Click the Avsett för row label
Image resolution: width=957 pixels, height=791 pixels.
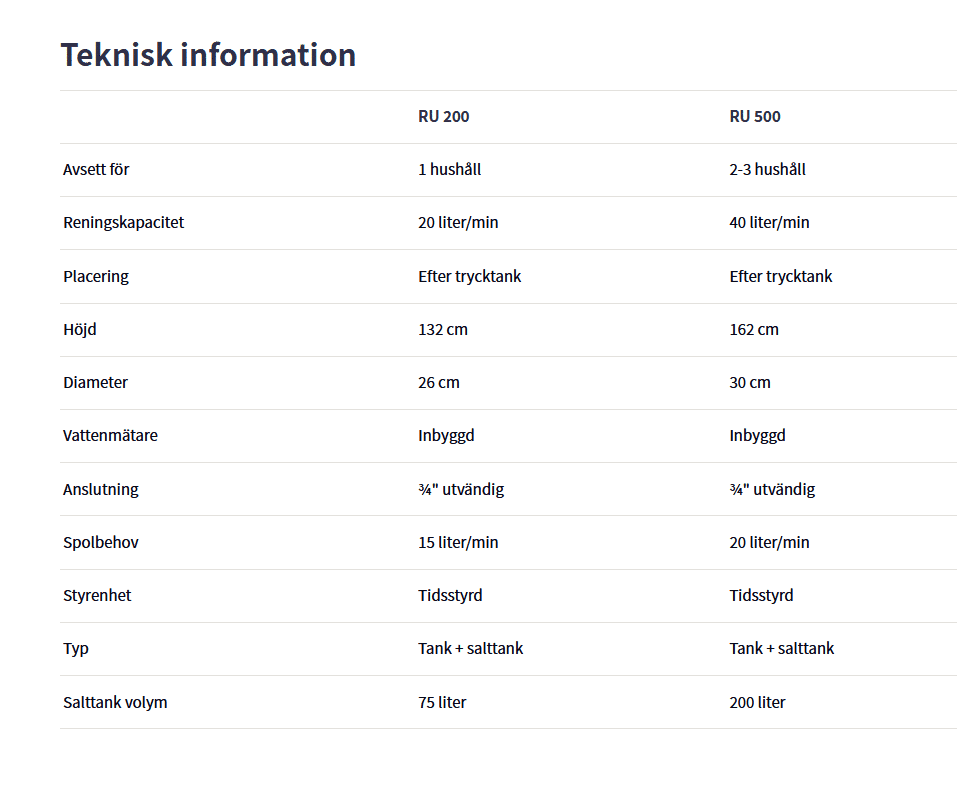click(x=96, y=169)
